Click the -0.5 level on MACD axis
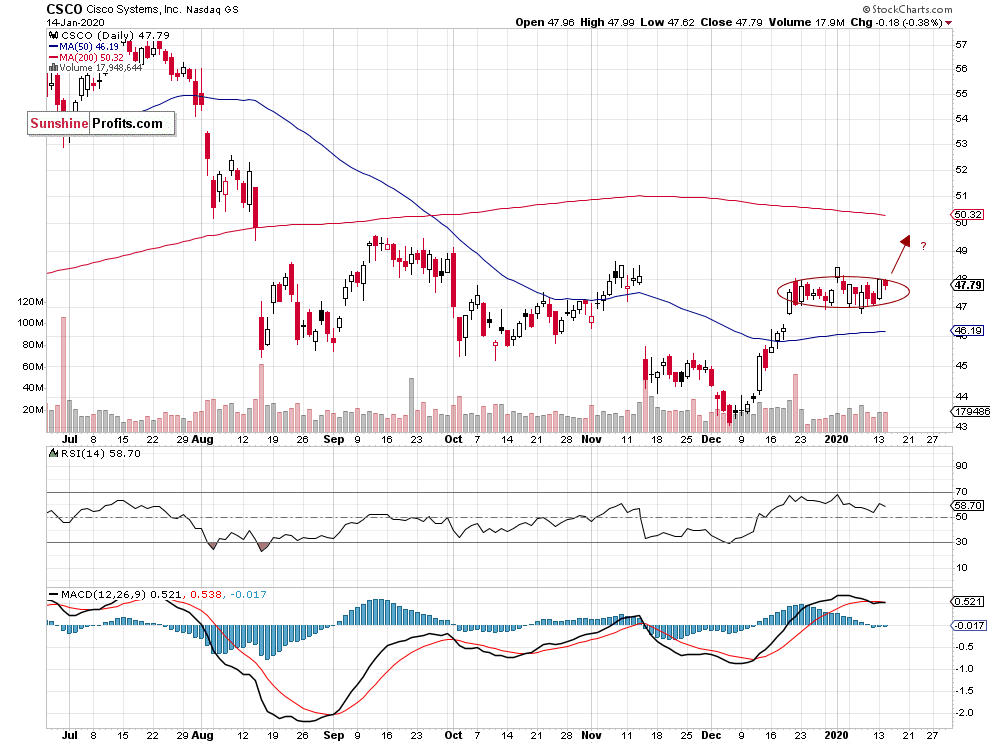Image resolution: width=990 pixels, height=744 pixels. 963,647
